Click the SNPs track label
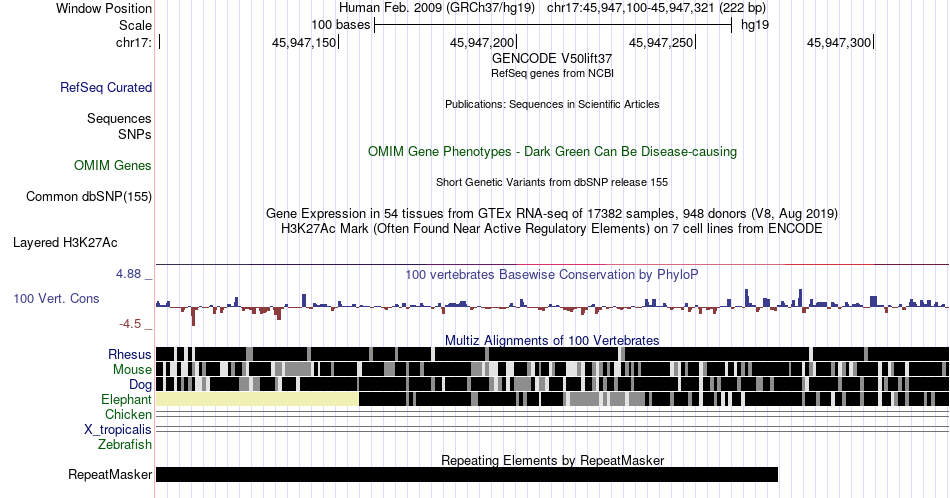Screen dimensions: 950x498 coord(135,134)
